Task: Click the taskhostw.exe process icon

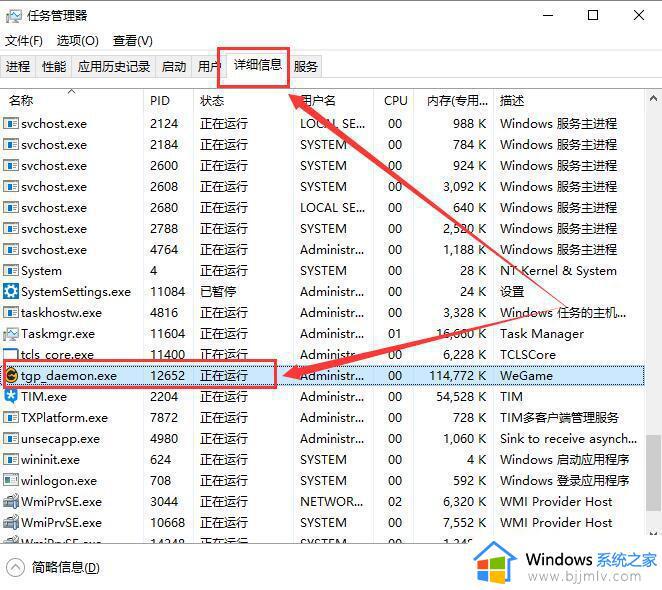Action: (11, 313)
